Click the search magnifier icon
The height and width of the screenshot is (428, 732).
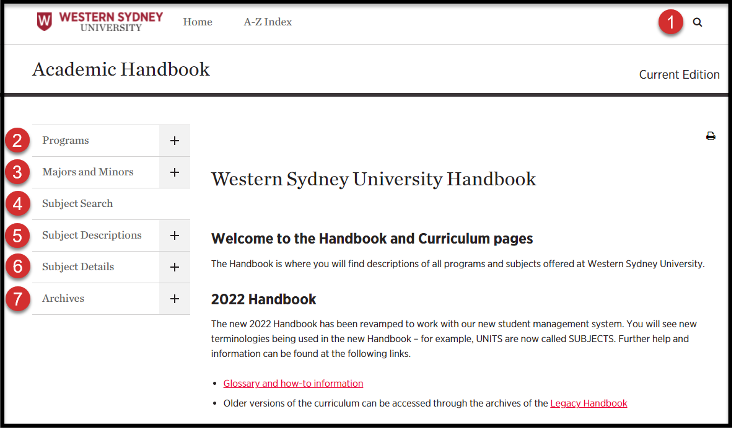pyautogui.click(x=697, y=22)
